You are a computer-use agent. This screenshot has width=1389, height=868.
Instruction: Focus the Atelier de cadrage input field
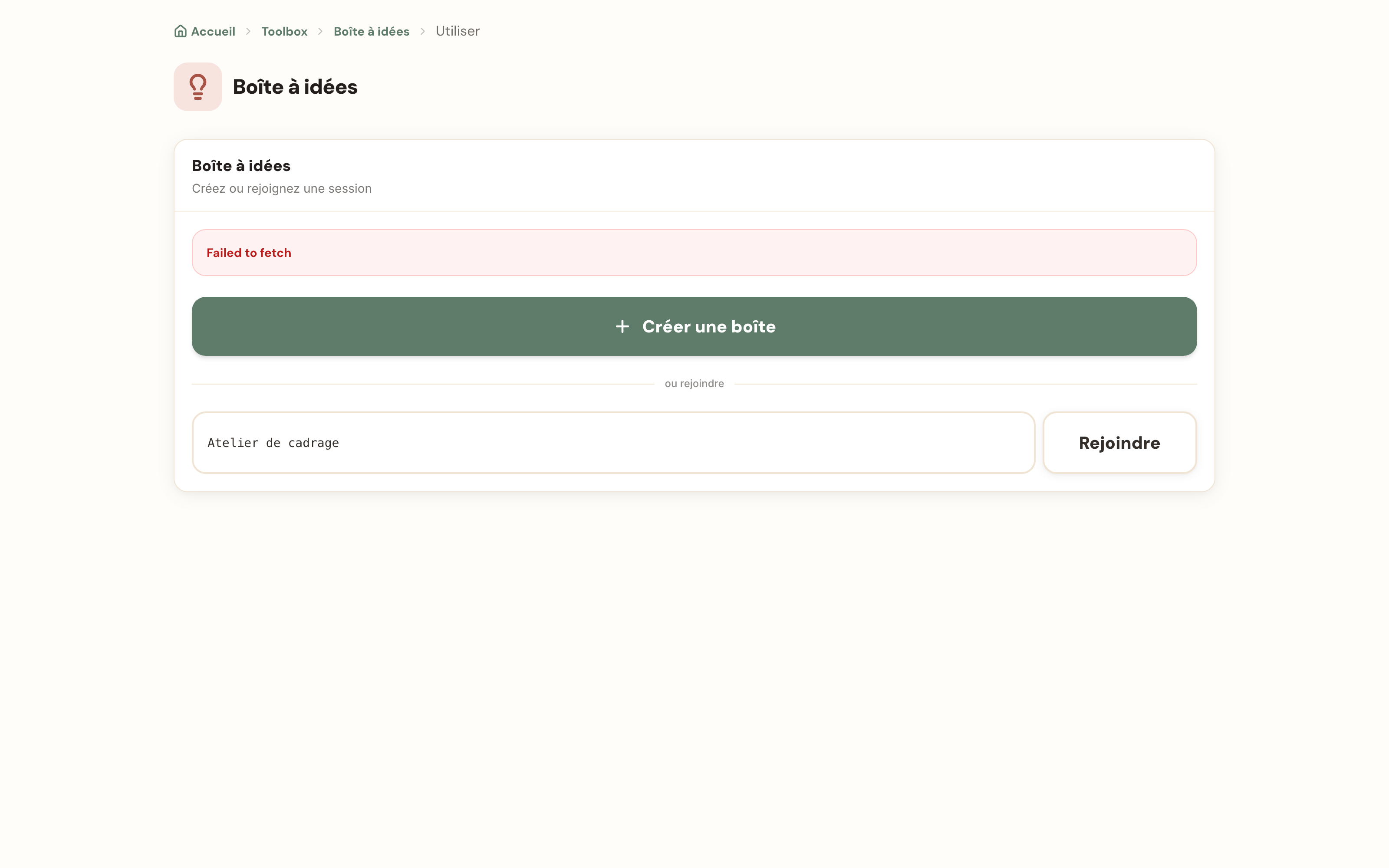[x=614, y=443]
